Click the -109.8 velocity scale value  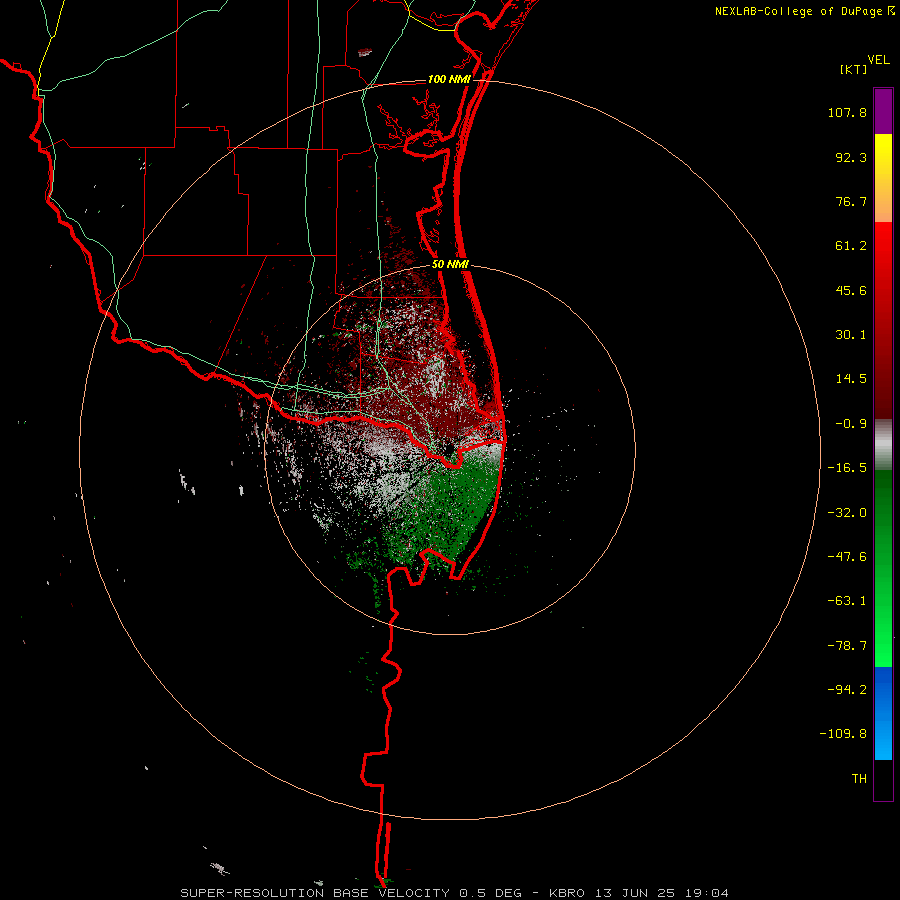pyautogui.click(x=843, y=734)
